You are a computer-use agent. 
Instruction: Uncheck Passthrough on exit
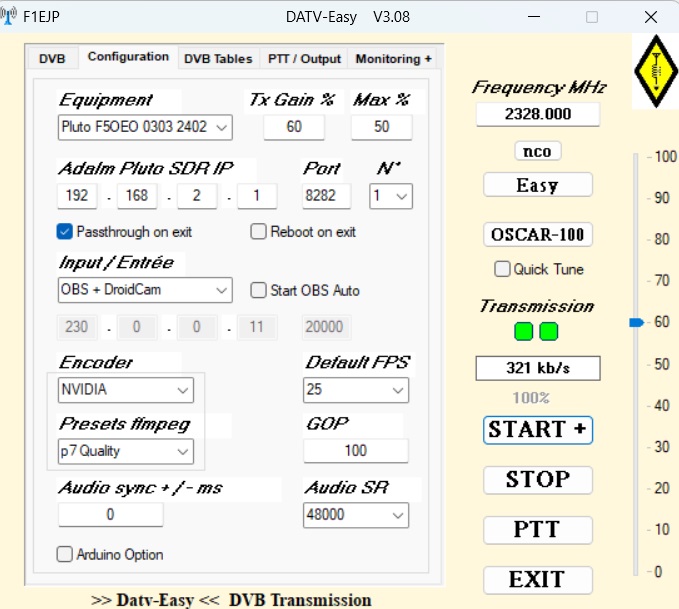pyautogui.click(x=65, y=232)
